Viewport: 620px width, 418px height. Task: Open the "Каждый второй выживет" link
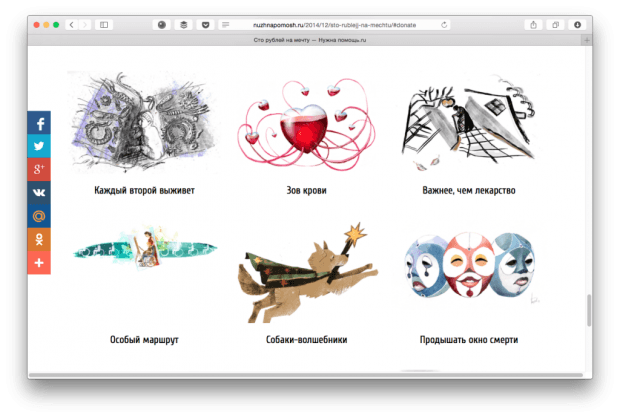point(144,190)
